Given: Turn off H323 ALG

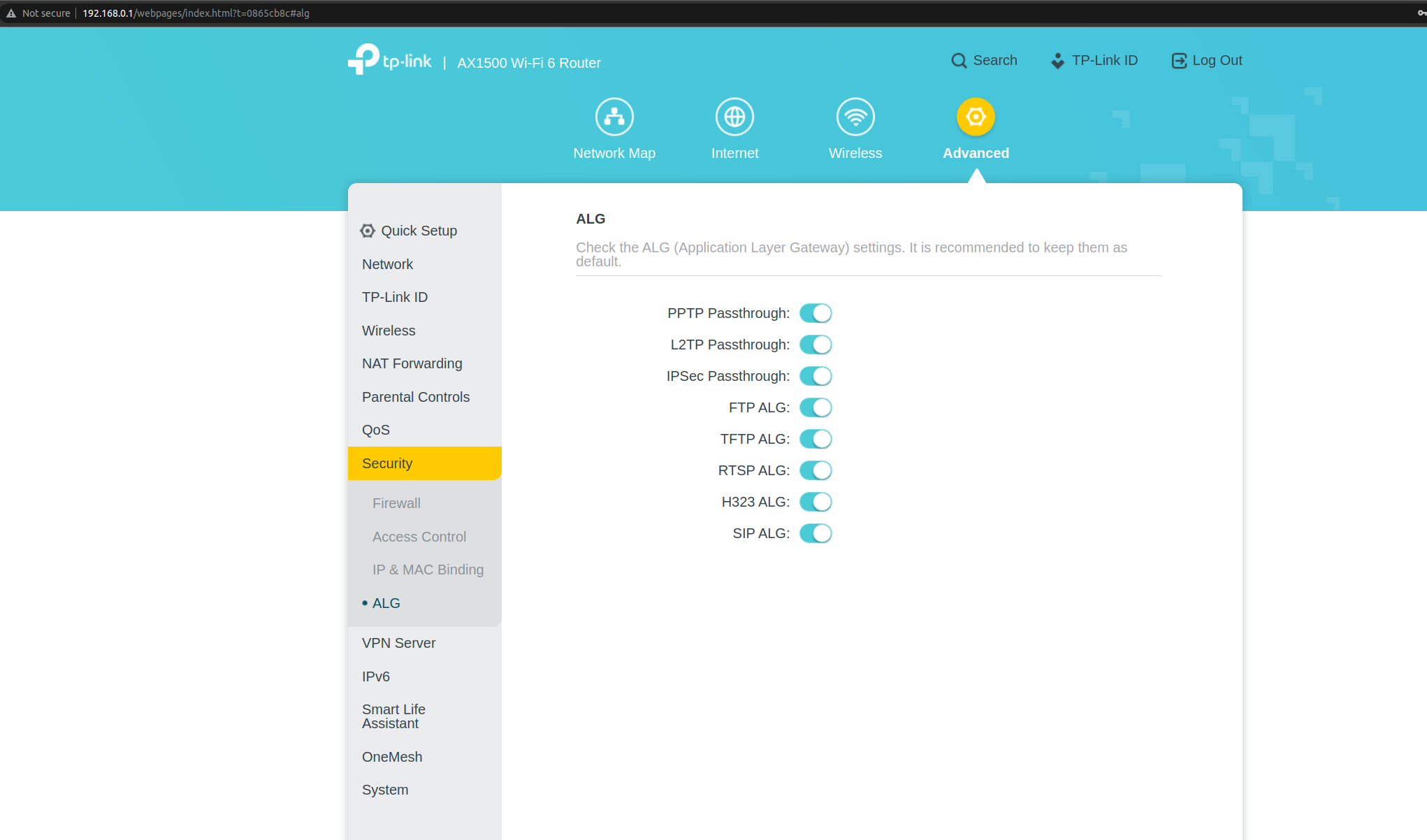Looking at the screenshot, I should (x=816, y=502).
